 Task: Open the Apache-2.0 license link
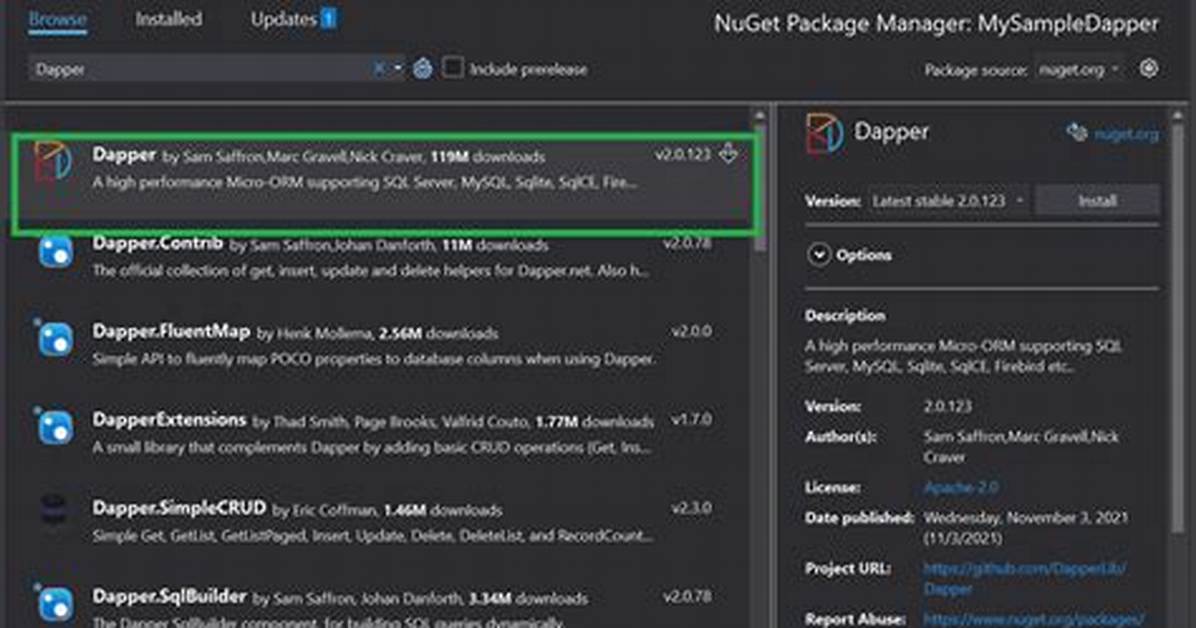click(961, 487)
